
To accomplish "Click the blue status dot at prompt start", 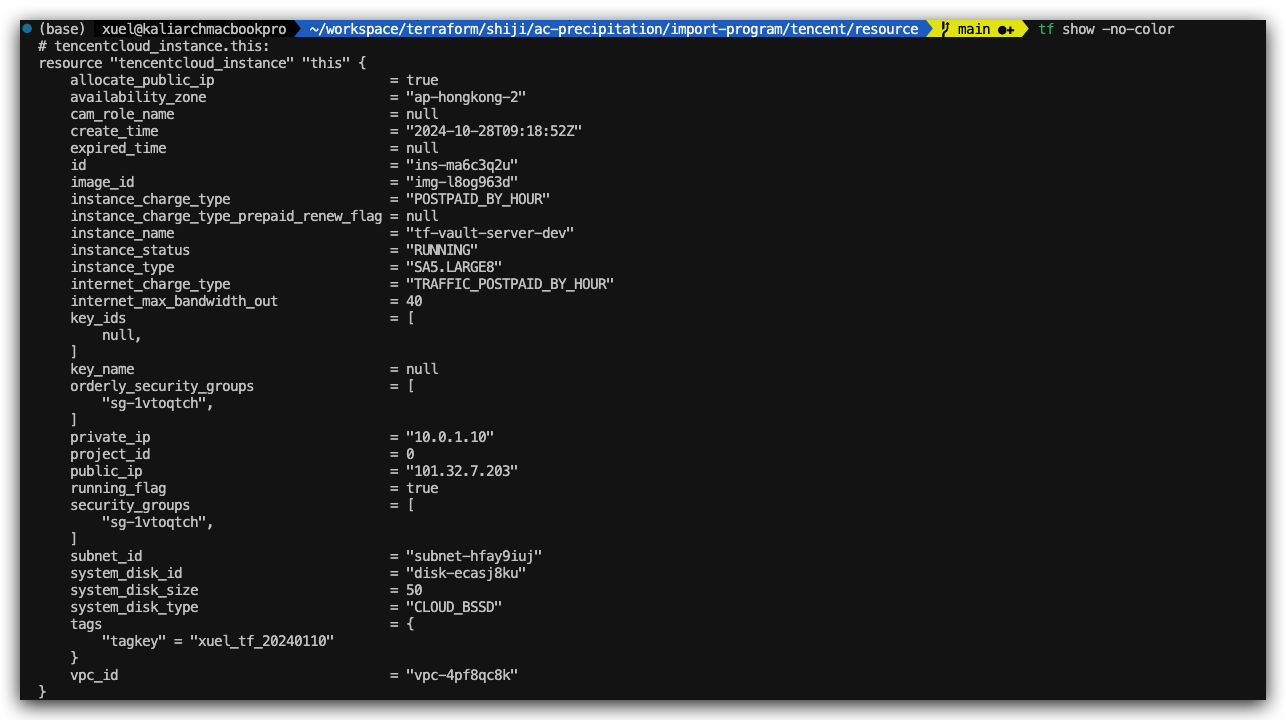I will 27,29.
